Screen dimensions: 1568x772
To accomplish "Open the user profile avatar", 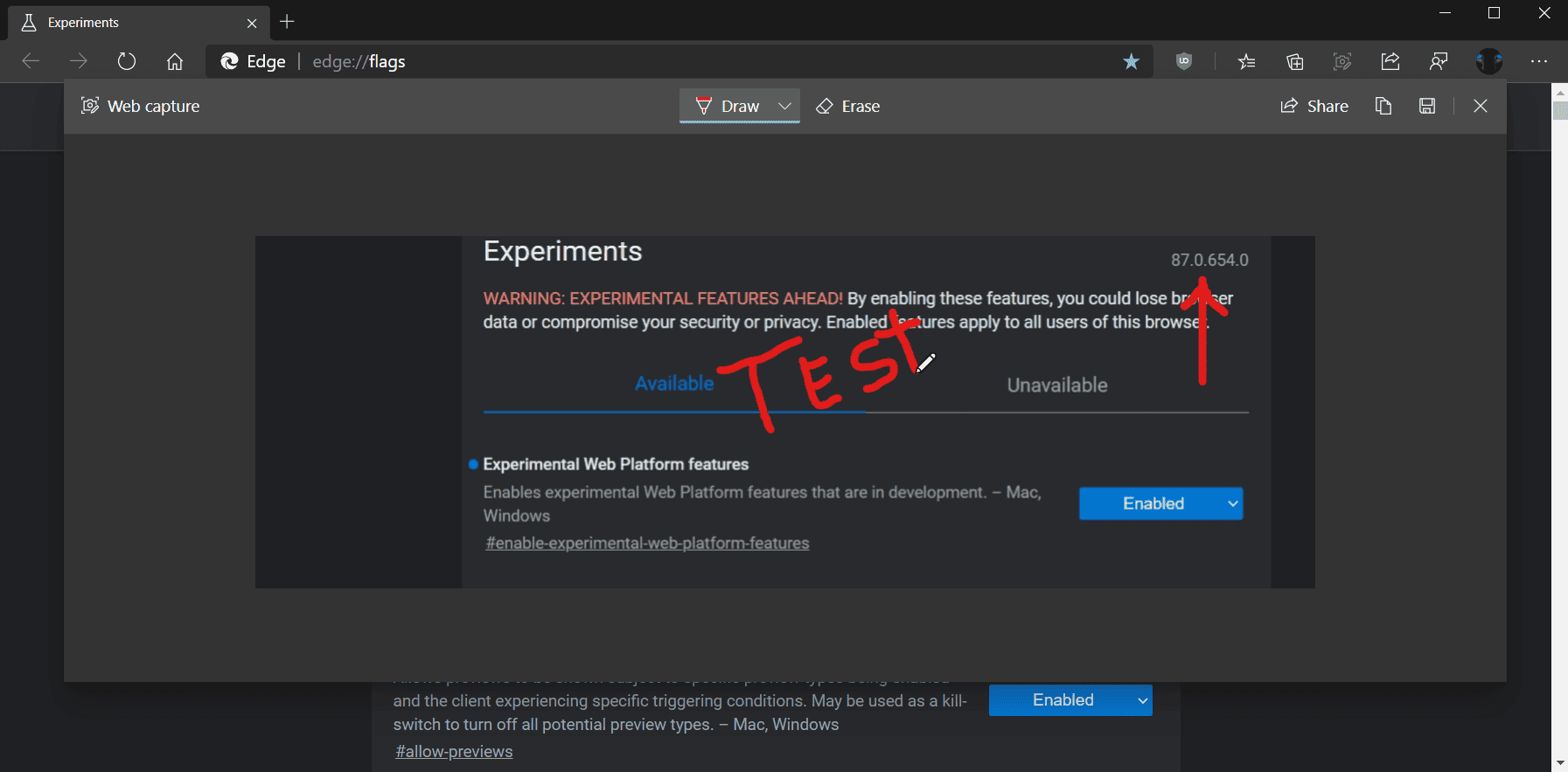I will [1489, 61].
